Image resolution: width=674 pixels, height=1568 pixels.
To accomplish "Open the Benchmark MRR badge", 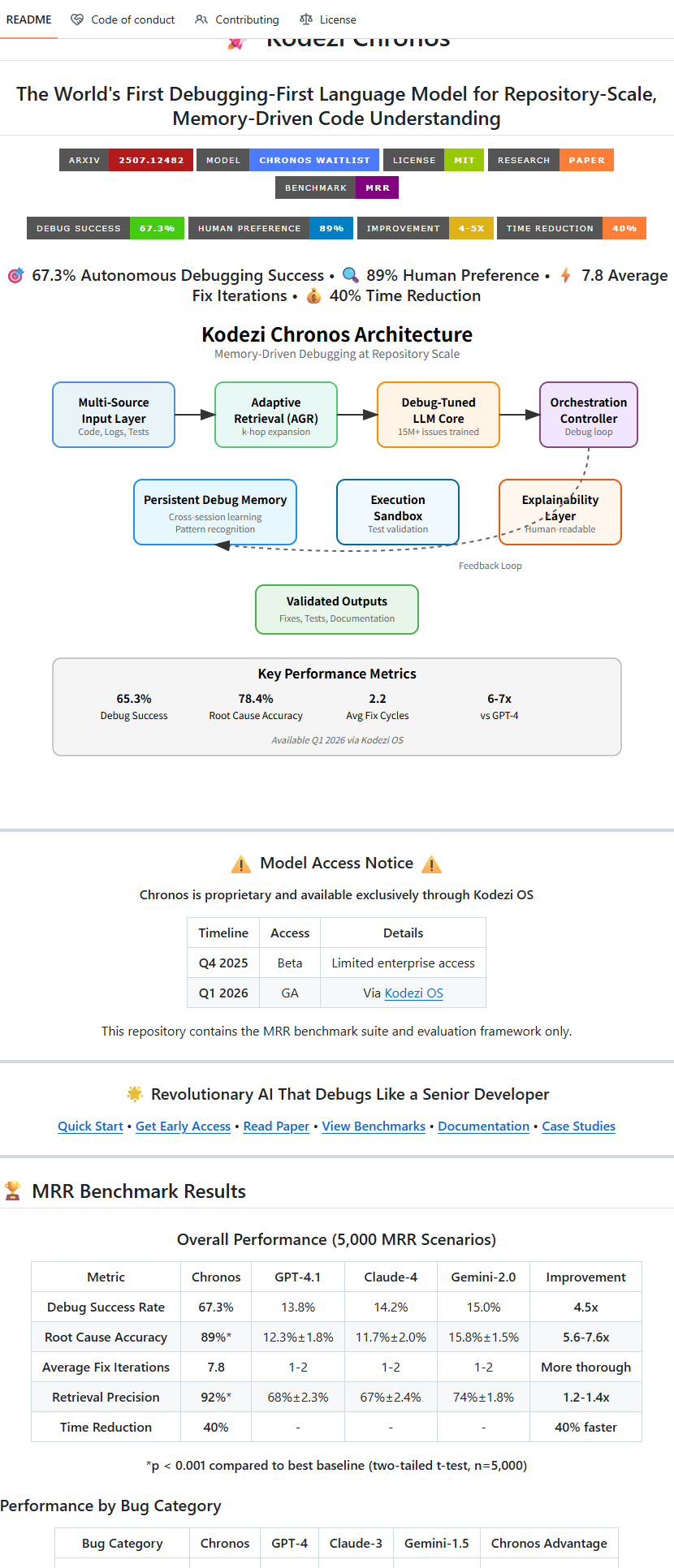I will (x=337, y=187).
